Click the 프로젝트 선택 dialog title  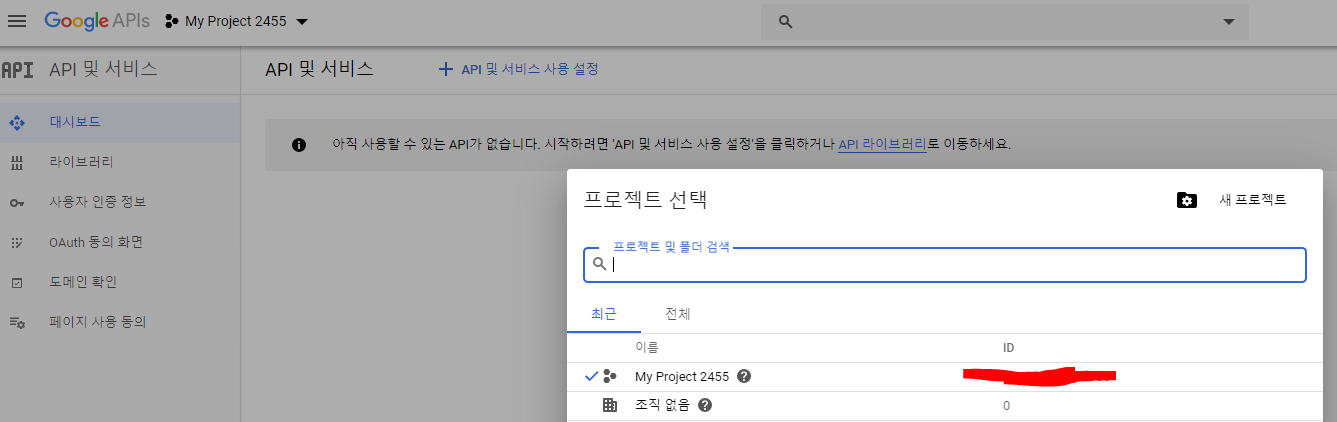[x=646, y=199]
